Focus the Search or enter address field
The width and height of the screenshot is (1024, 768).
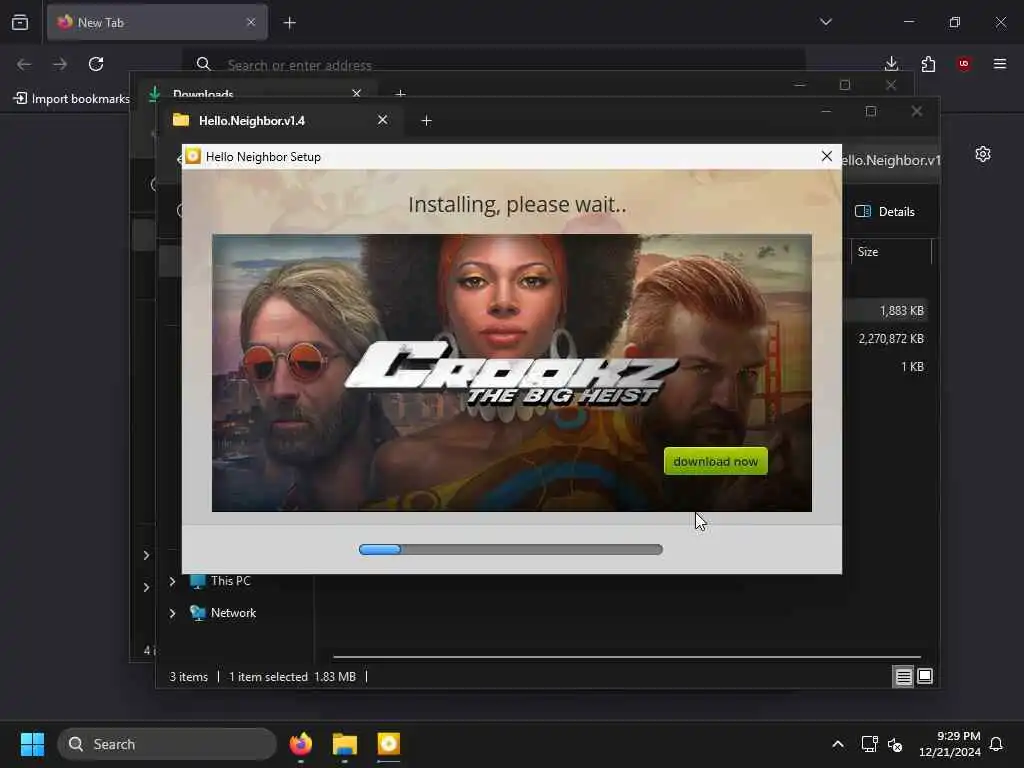tap(493, 64)
